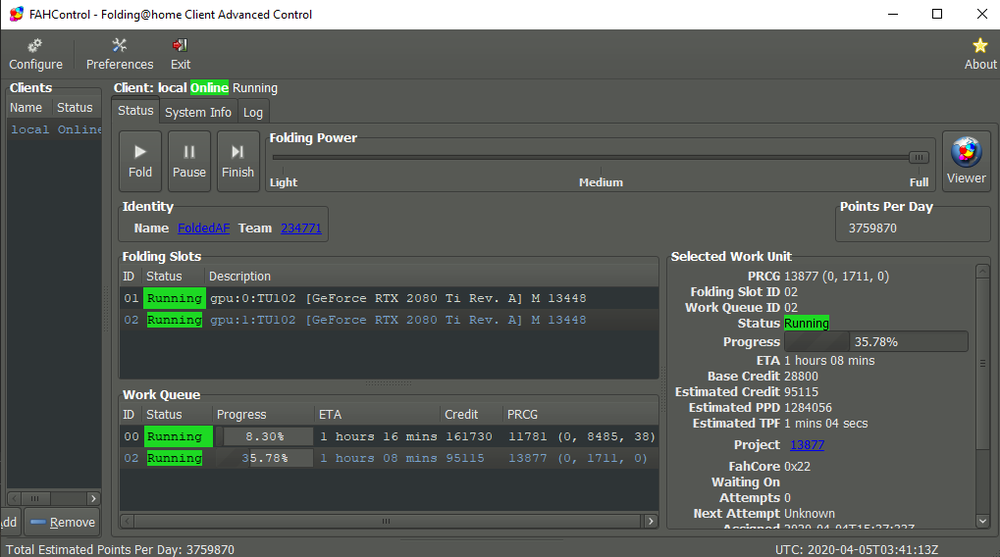Click the Folding Power slider handle
Viewport: 1000px width, 557px height.
tap(918, 157)
